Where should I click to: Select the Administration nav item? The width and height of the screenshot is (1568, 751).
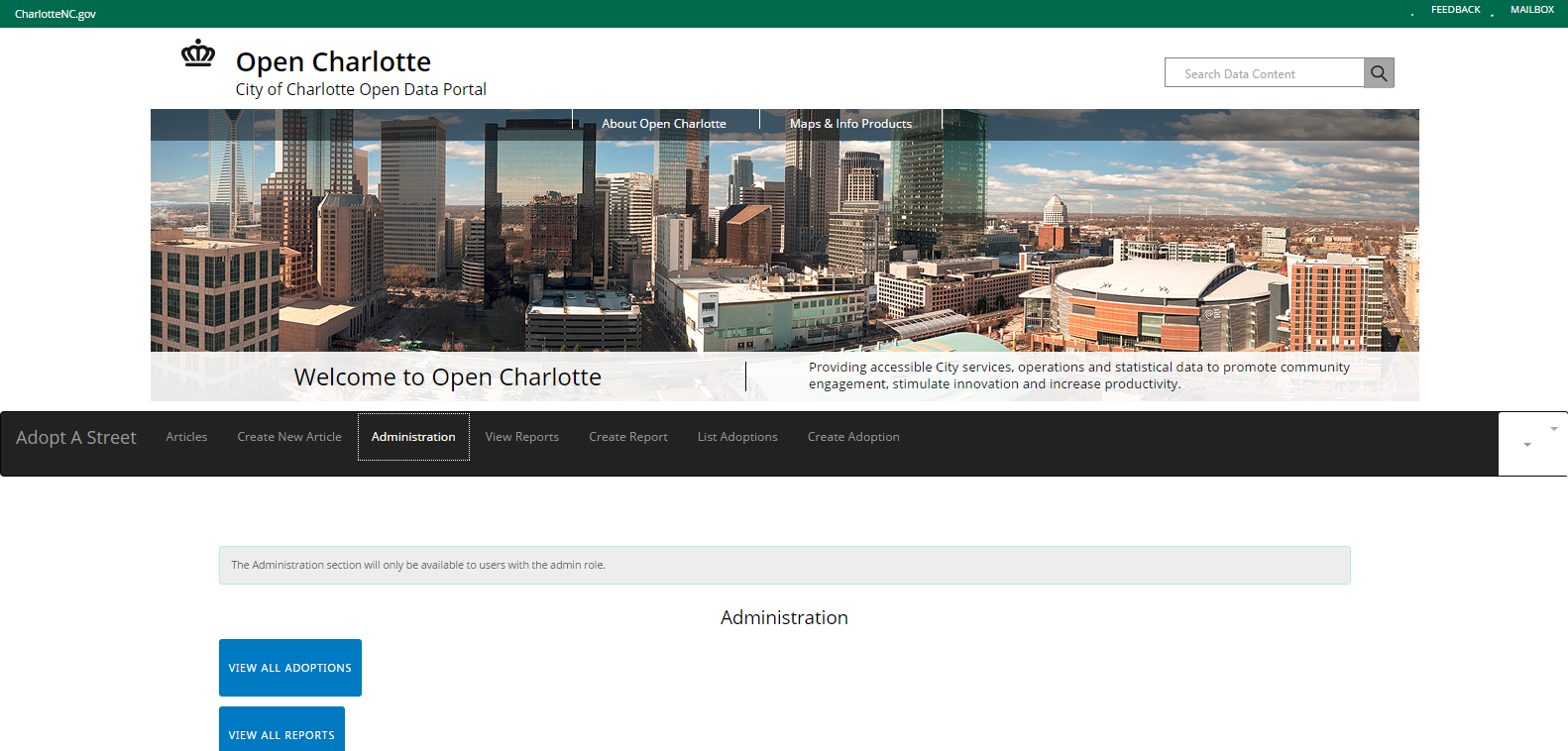pos(413,437)
